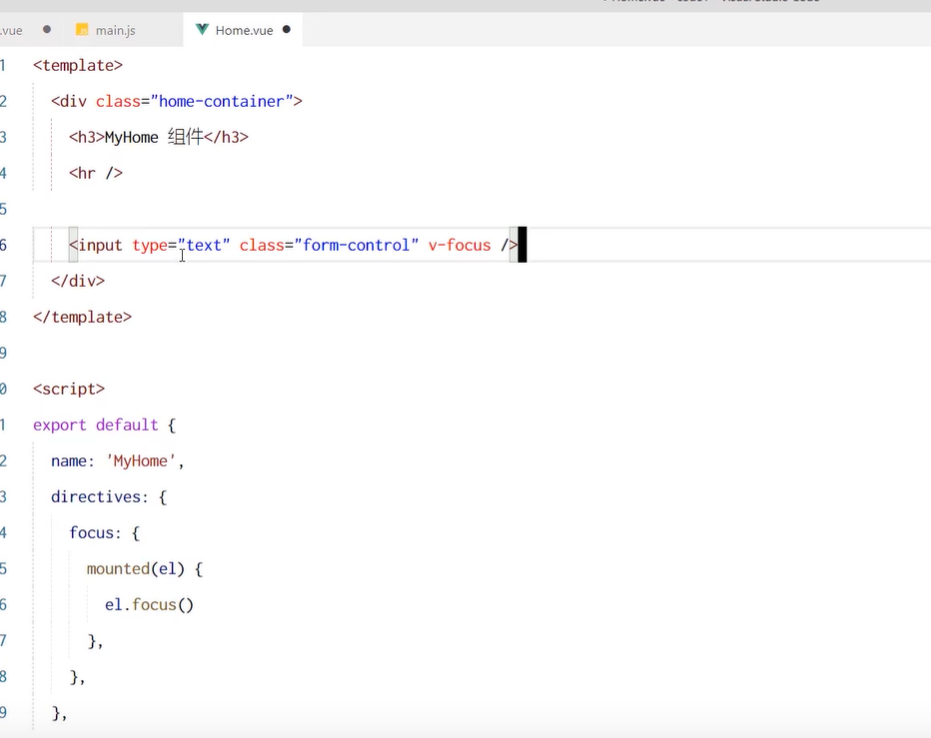Image resolution: width=931 pixels, height=738 pixels.
Task: Click "mounted(el) {" hook text
Action: [x=145, y=569]
